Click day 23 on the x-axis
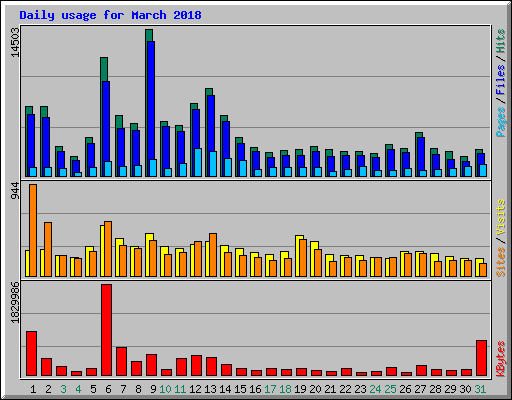 click(360, 389)
